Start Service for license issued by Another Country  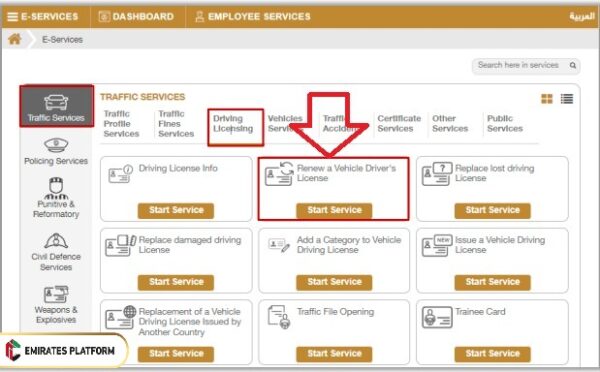[x=176, y=354]
